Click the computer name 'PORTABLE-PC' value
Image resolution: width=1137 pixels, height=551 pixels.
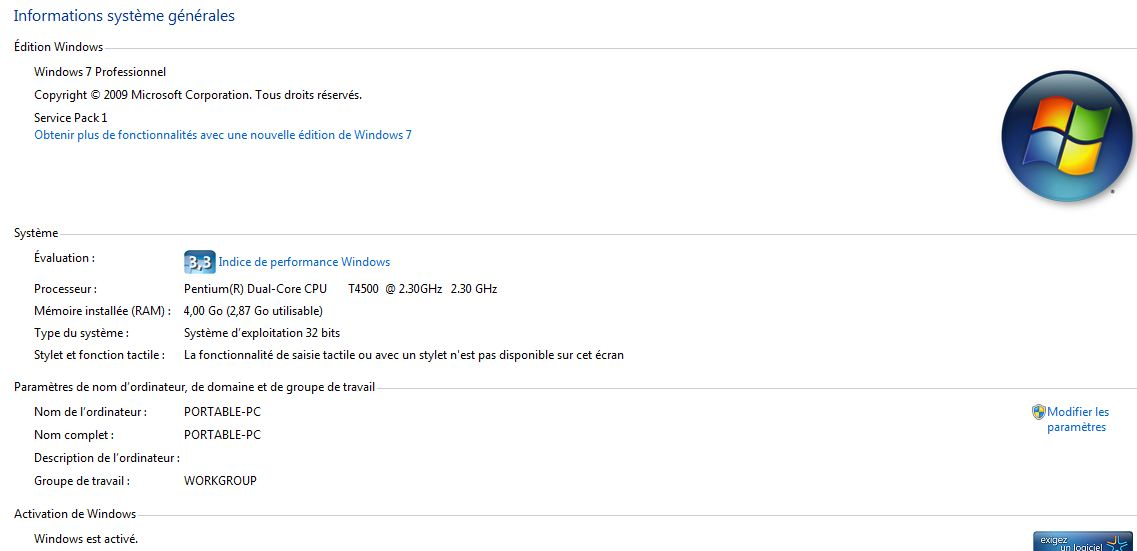[x=222, y=412]
